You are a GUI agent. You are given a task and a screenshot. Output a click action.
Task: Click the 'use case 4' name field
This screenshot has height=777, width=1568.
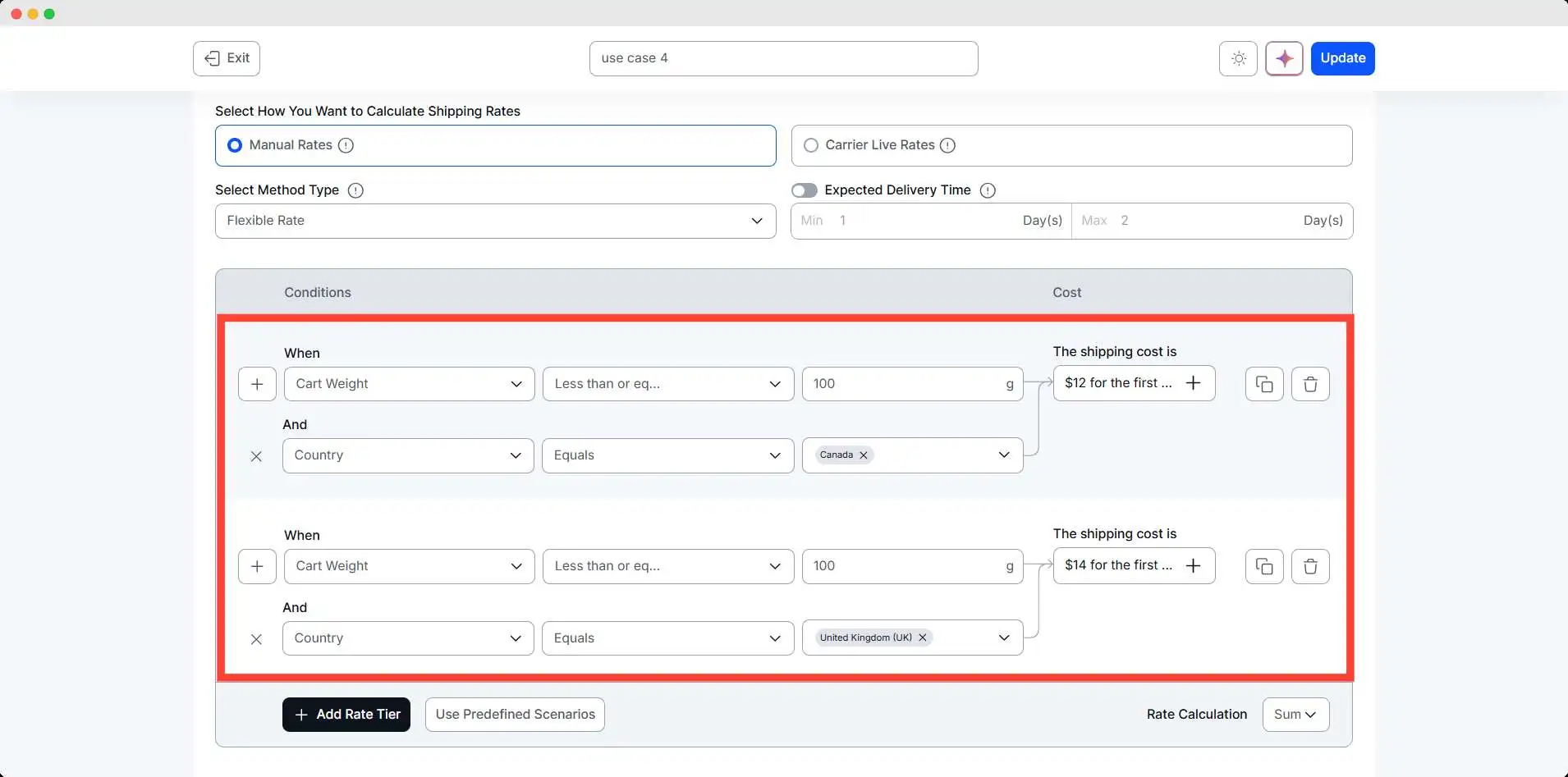[783, 58]
